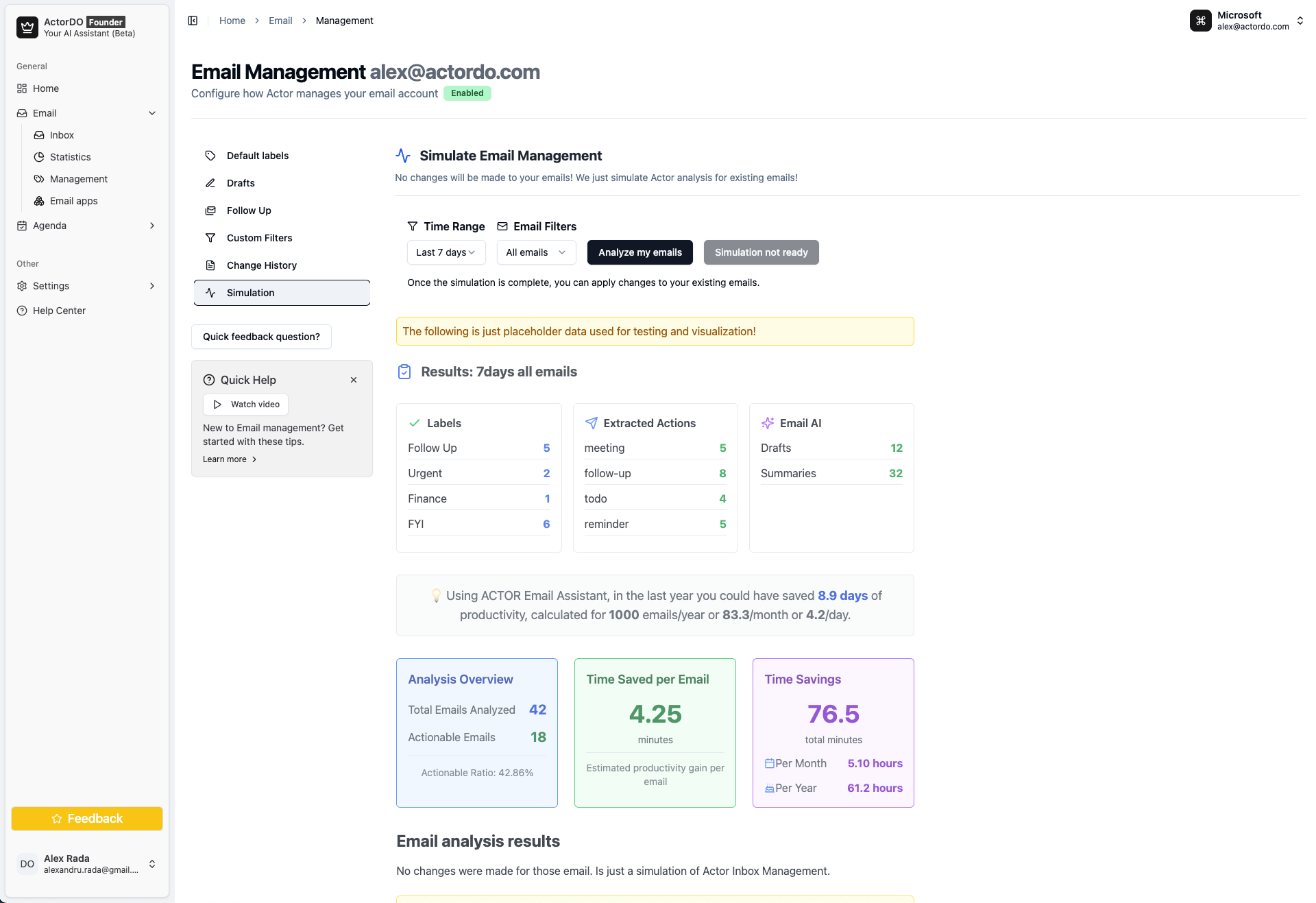The height and width of the screenshot is (903, 1316).
Task: Toggle the sidebar collapse icon
Action: pyautogui.click(x=193, y=21)
